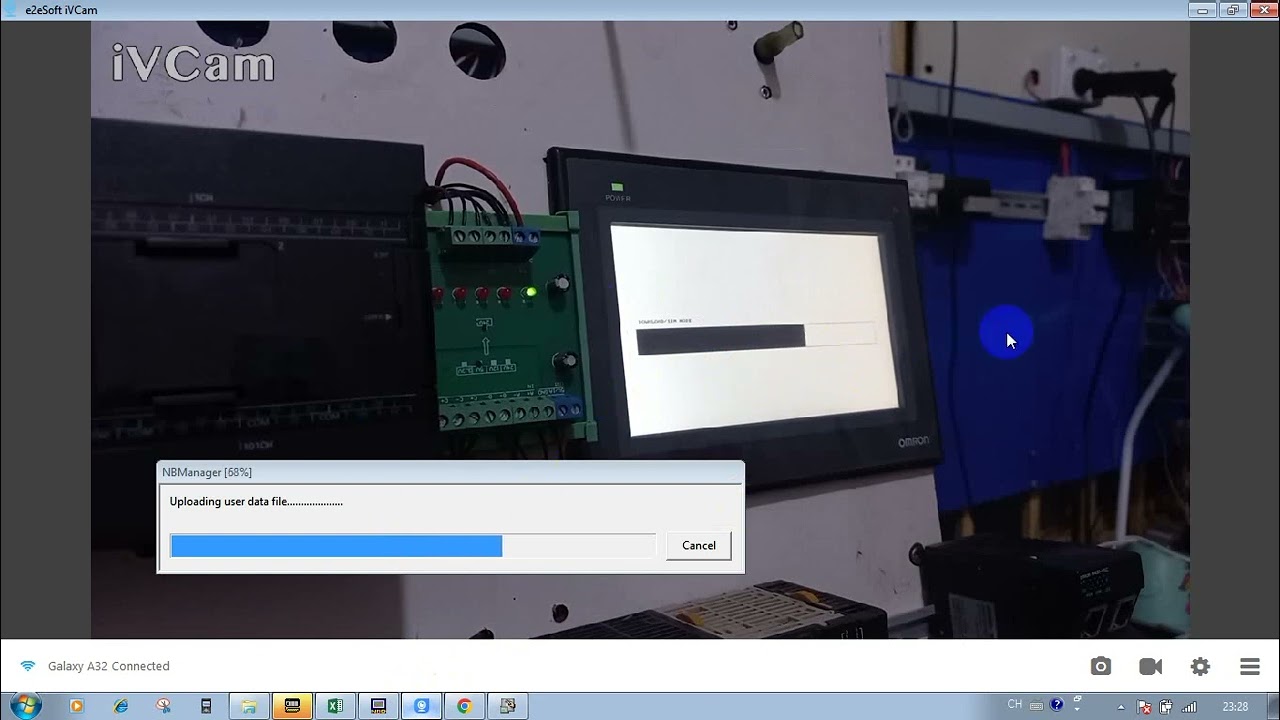Click the Uploading user data file message

pyautogui.click(x=256, y=502)
